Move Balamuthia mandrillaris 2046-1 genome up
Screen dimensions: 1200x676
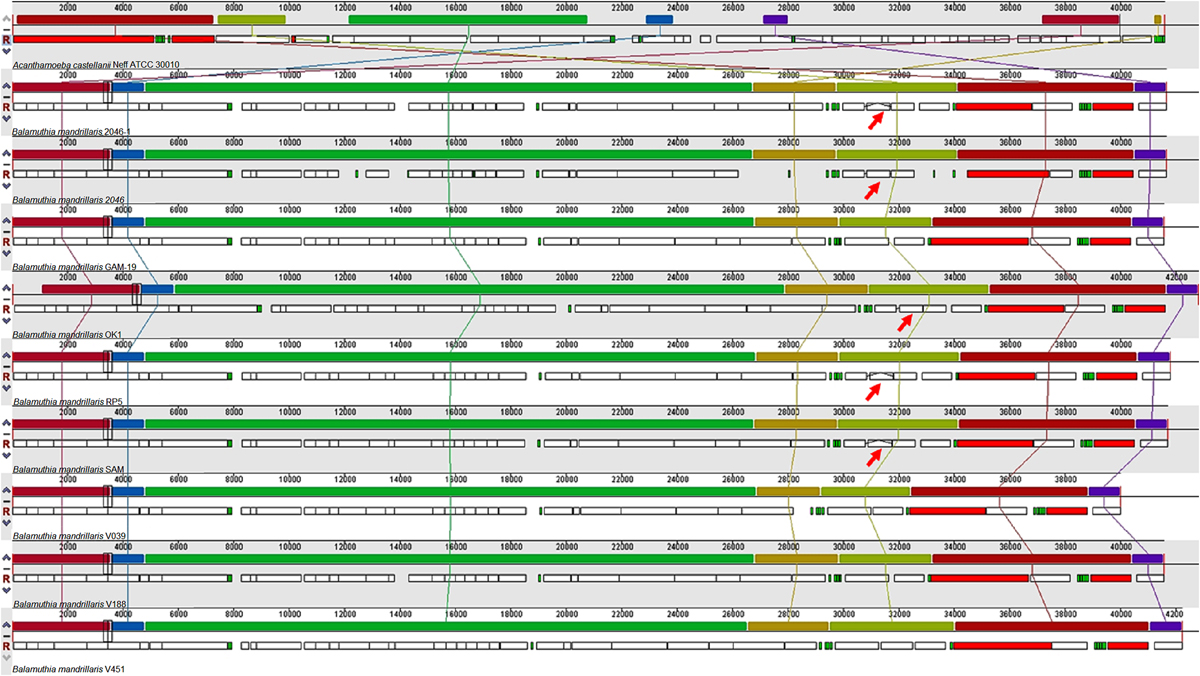6,86
